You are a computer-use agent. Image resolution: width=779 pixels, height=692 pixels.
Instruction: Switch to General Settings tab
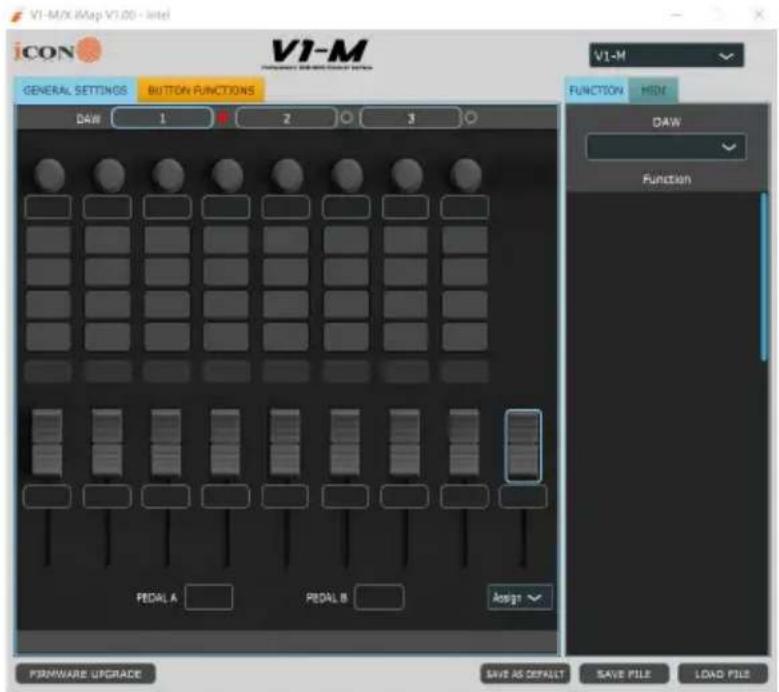point(75,90)
